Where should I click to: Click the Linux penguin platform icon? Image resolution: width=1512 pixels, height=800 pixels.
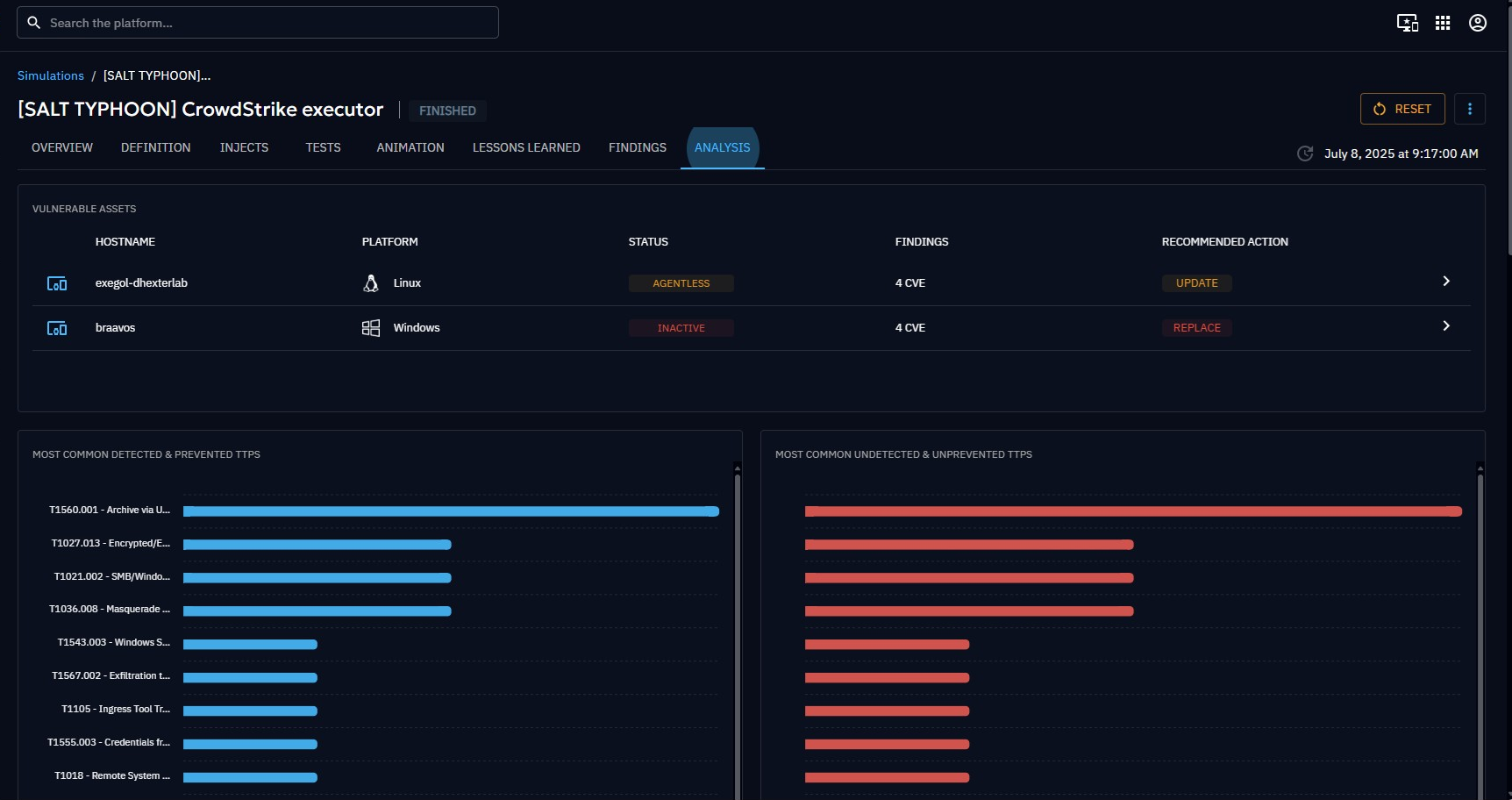pos(371,283)
